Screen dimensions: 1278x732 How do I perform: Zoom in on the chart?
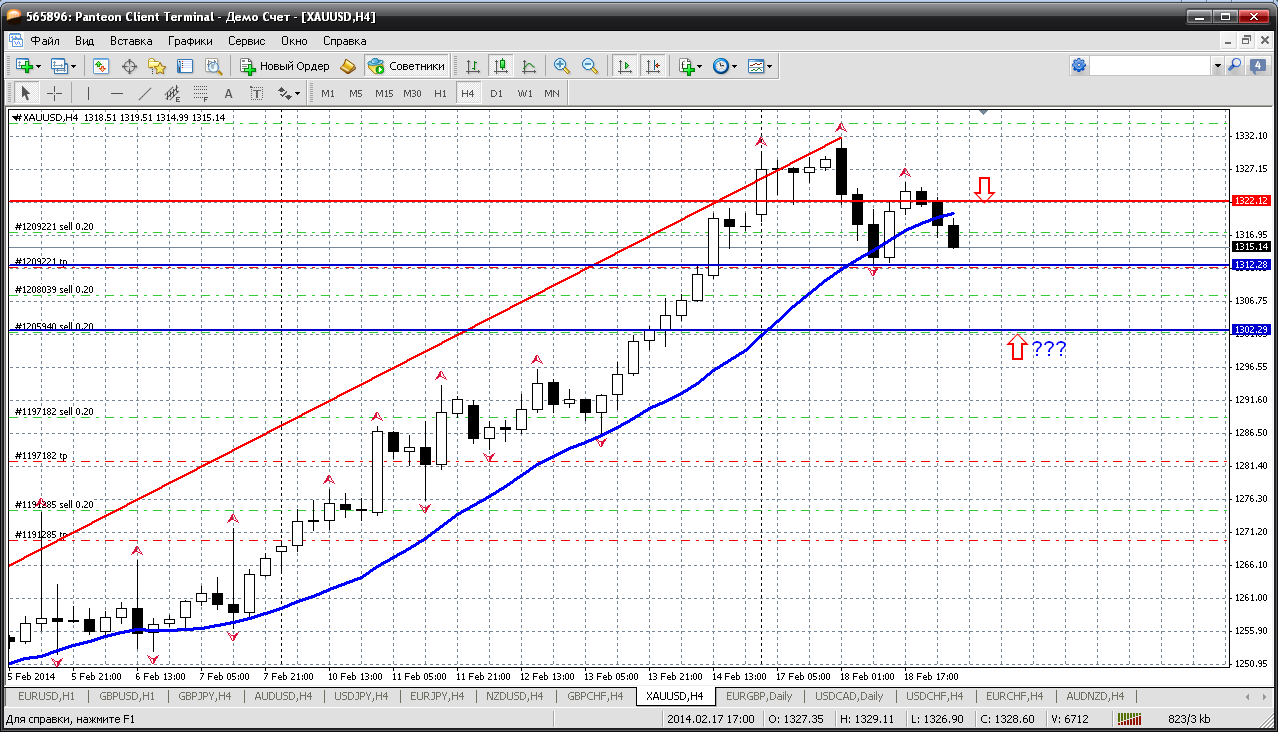tap(562, 66)
